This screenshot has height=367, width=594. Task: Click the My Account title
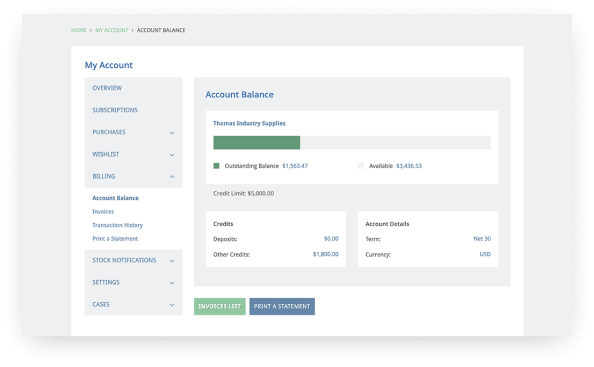[109, 65]
